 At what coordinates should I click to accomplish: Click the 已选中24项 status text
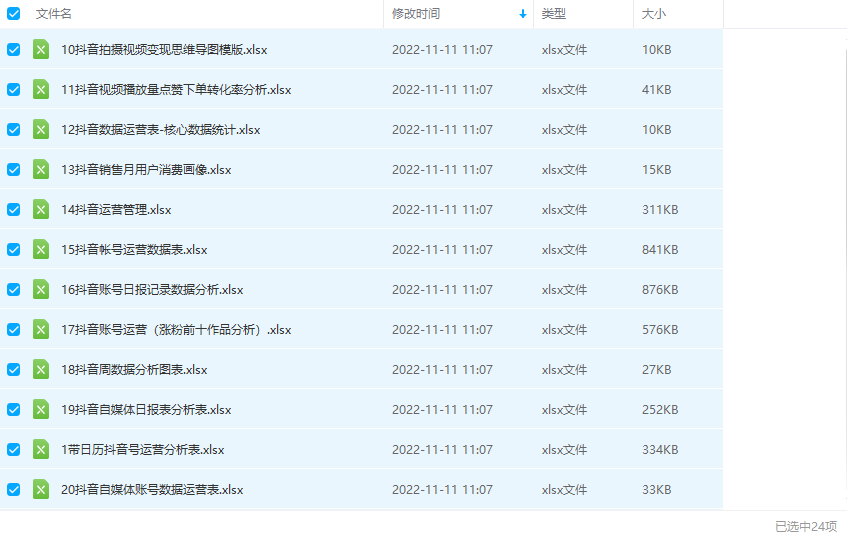pyautogui.click(x=806, y=526)
